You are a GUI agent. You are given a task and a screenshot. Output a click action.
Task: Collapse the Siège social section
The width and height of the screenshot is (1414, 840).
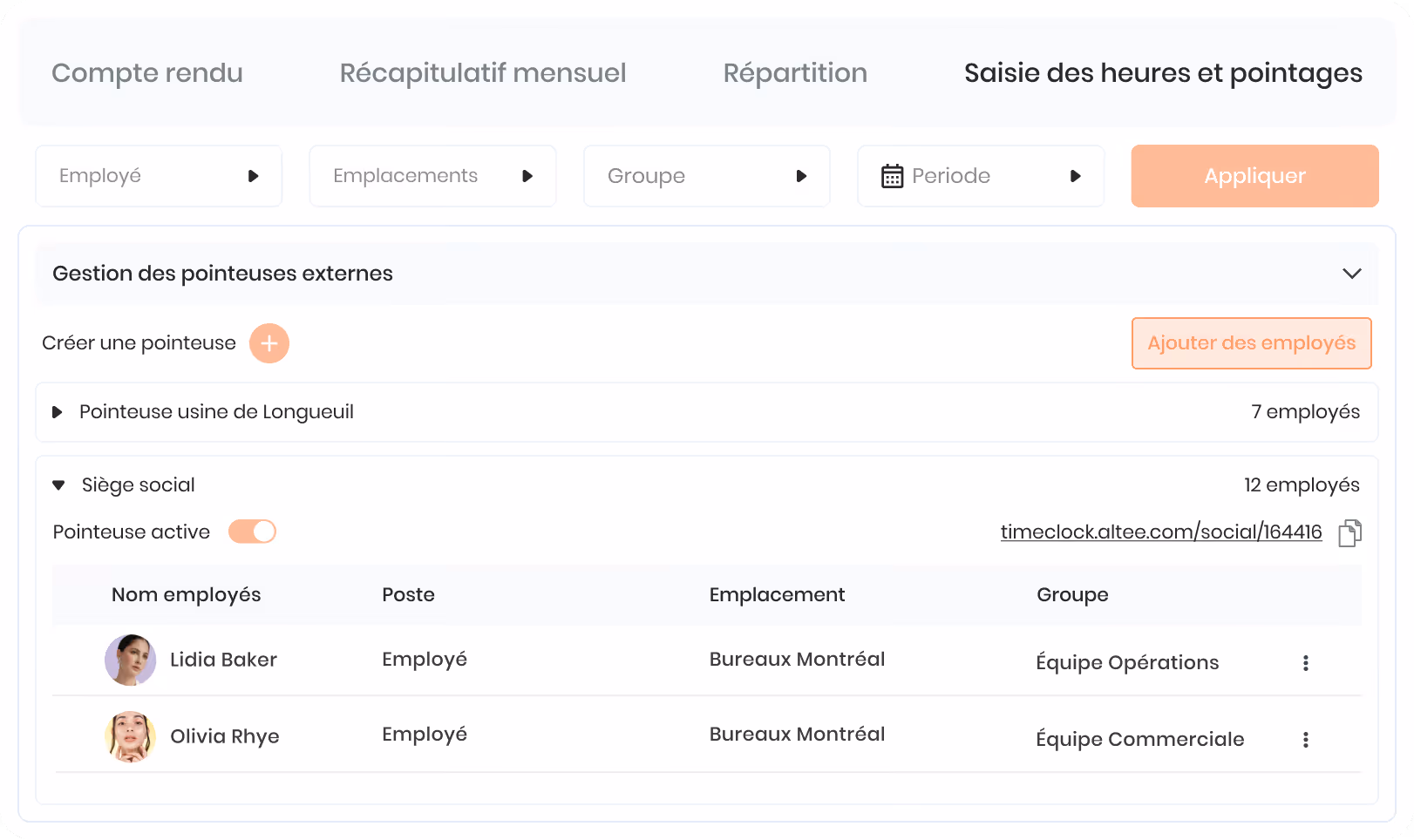point(58,485)
